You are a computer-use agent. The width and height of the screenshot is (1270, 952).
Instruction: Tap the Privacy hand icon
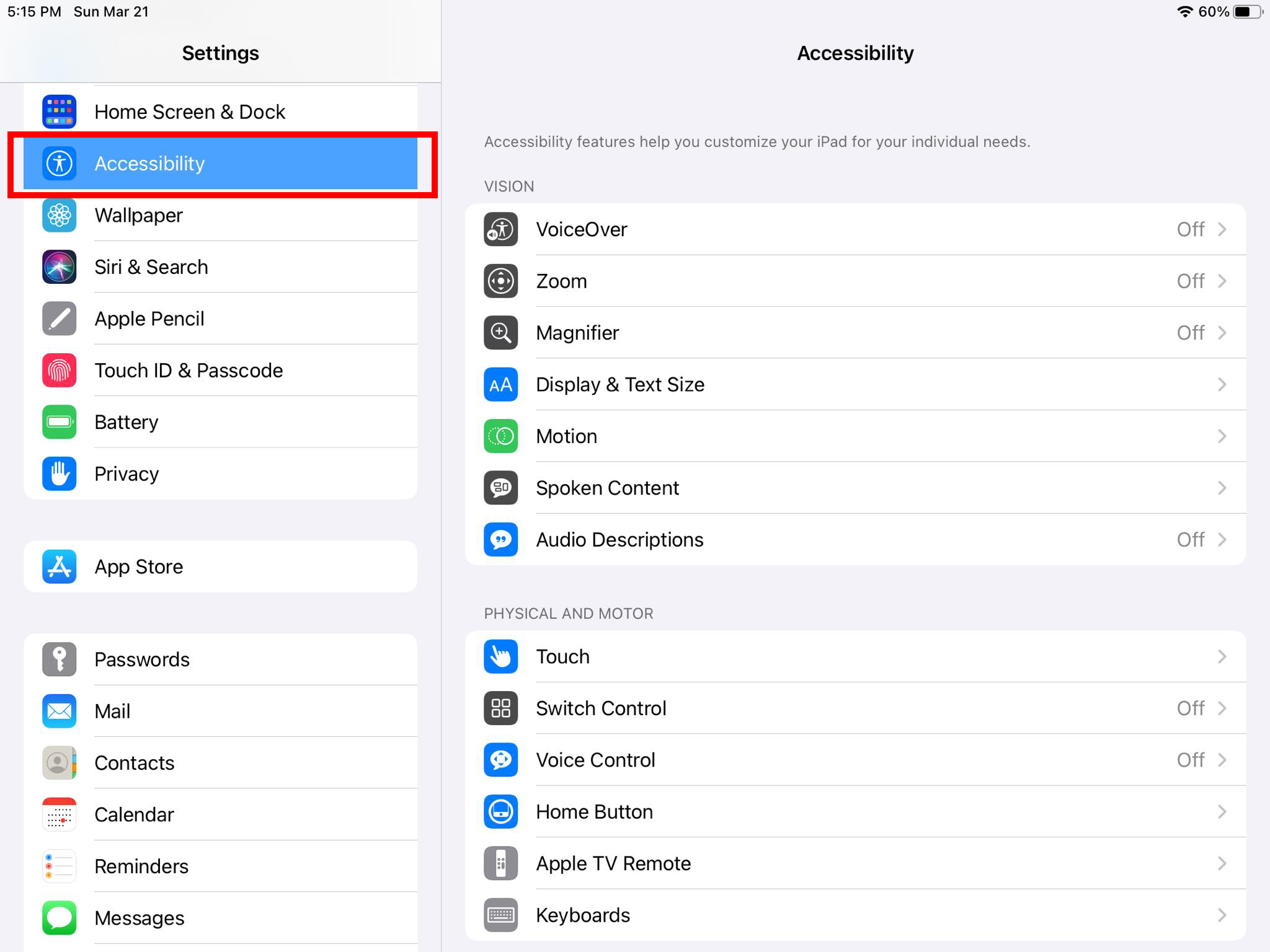[60, 474]
